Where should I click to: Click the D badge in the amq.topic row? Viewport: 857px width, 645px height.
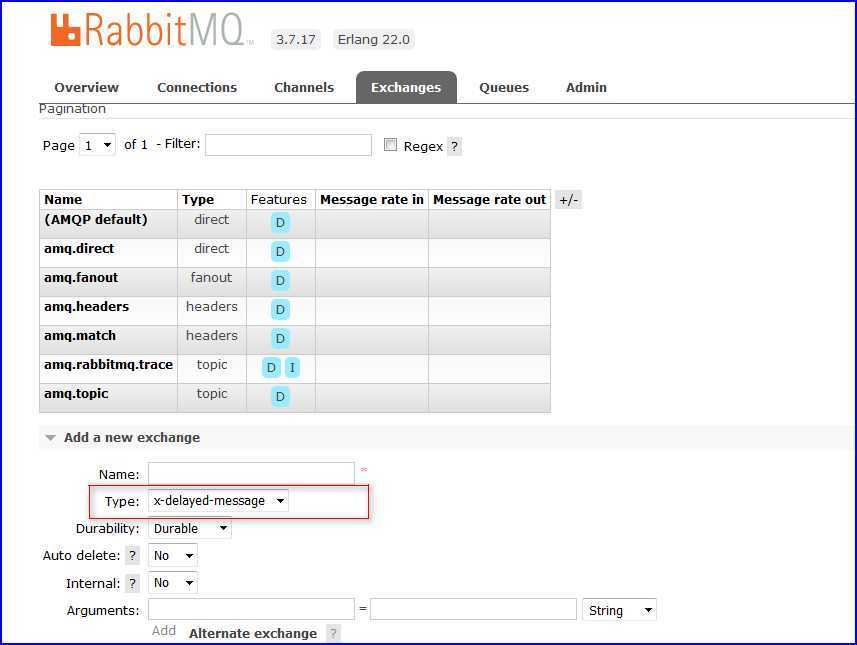point(280,396)
